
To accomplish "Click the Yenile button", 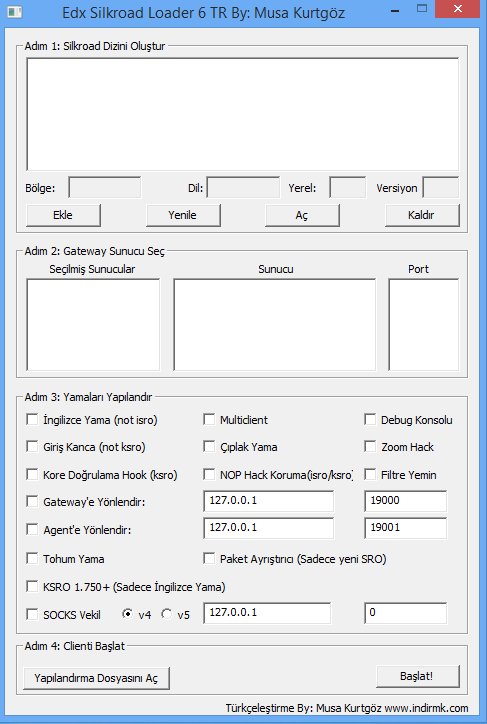I will click(x=183, y=215).
